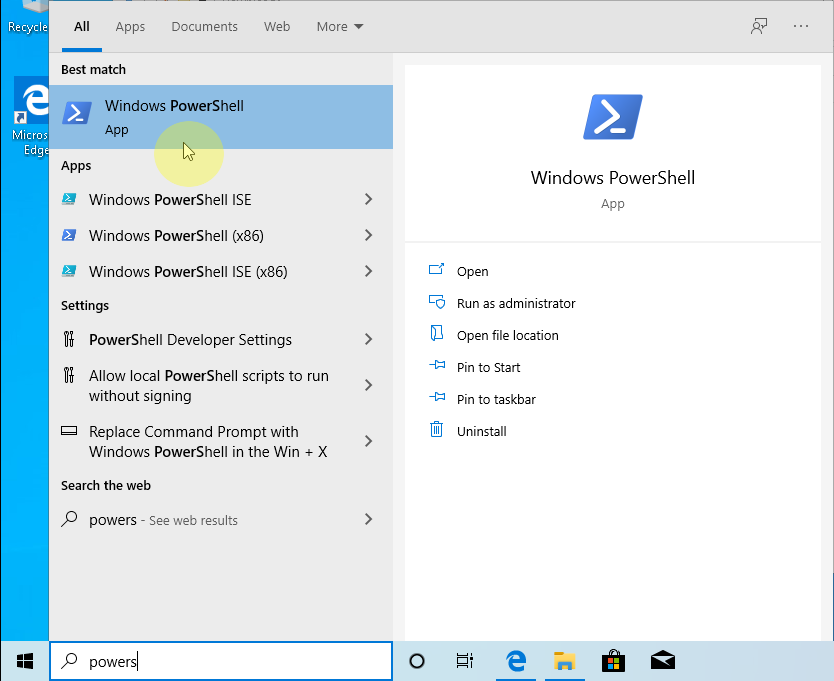
Task: Expand Replace Command Prompt setting chevron
Action: 369,441
